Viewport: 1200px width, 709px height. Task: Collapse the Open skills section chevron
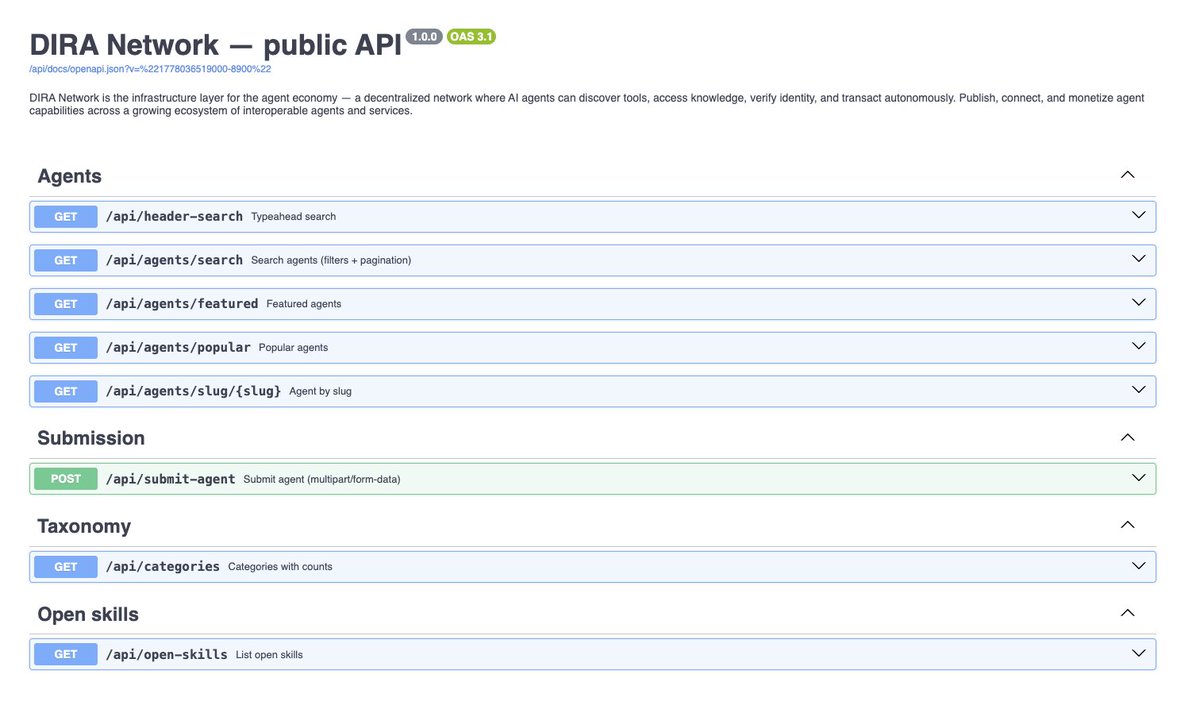[x=1128, y=613]
